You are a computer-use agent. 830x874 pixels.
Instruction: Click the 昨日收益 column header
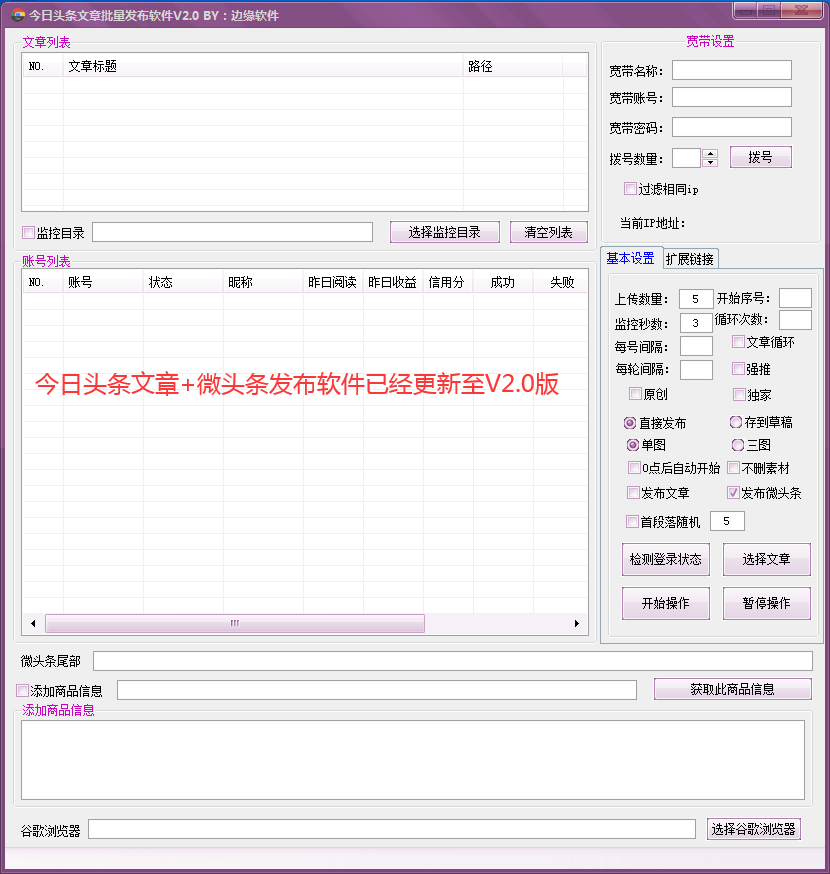[x=394, y=283]
